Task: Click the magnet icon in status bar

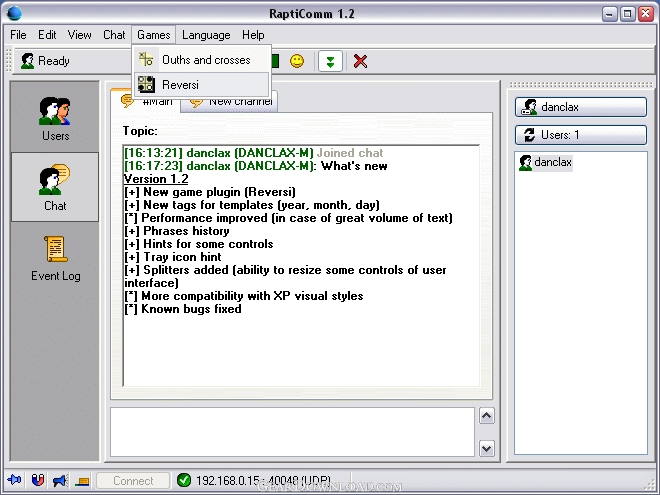Action: click(x=37, y=480)
